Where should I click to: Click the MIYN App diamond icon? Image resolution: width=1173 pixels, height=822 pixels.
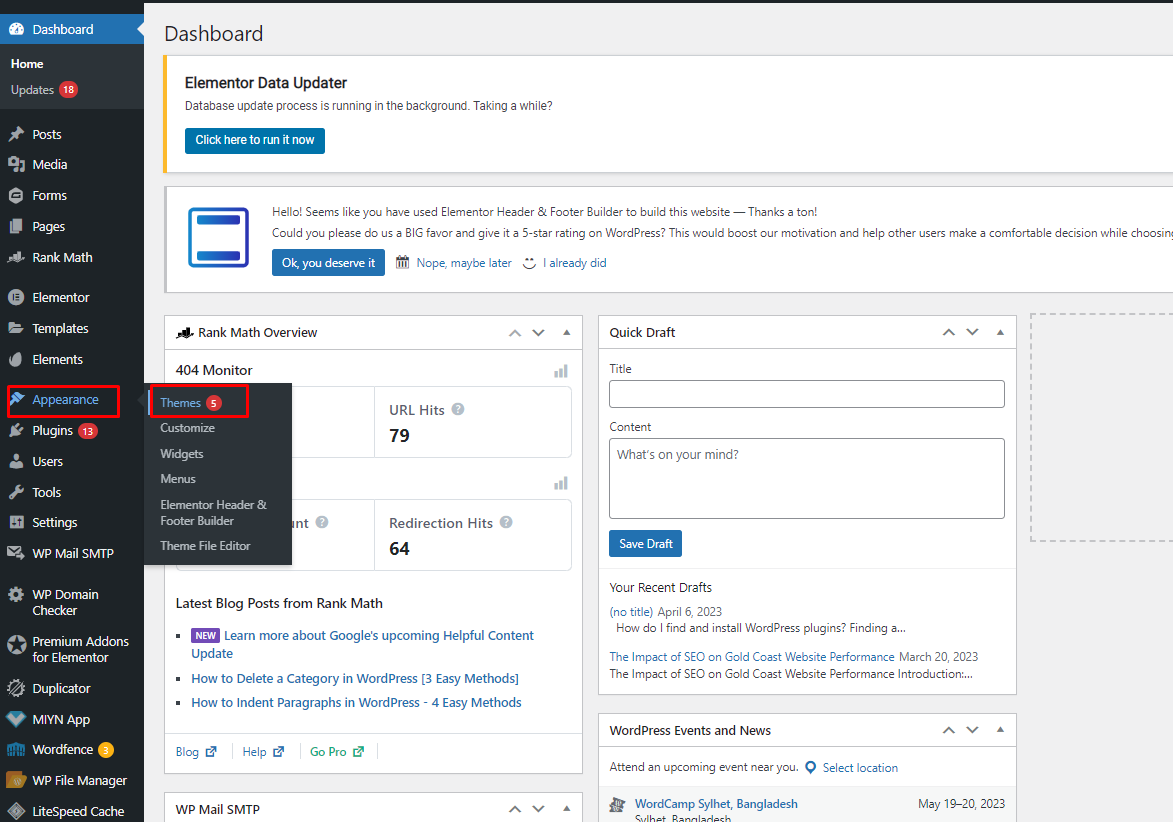[x=16, y=719]
